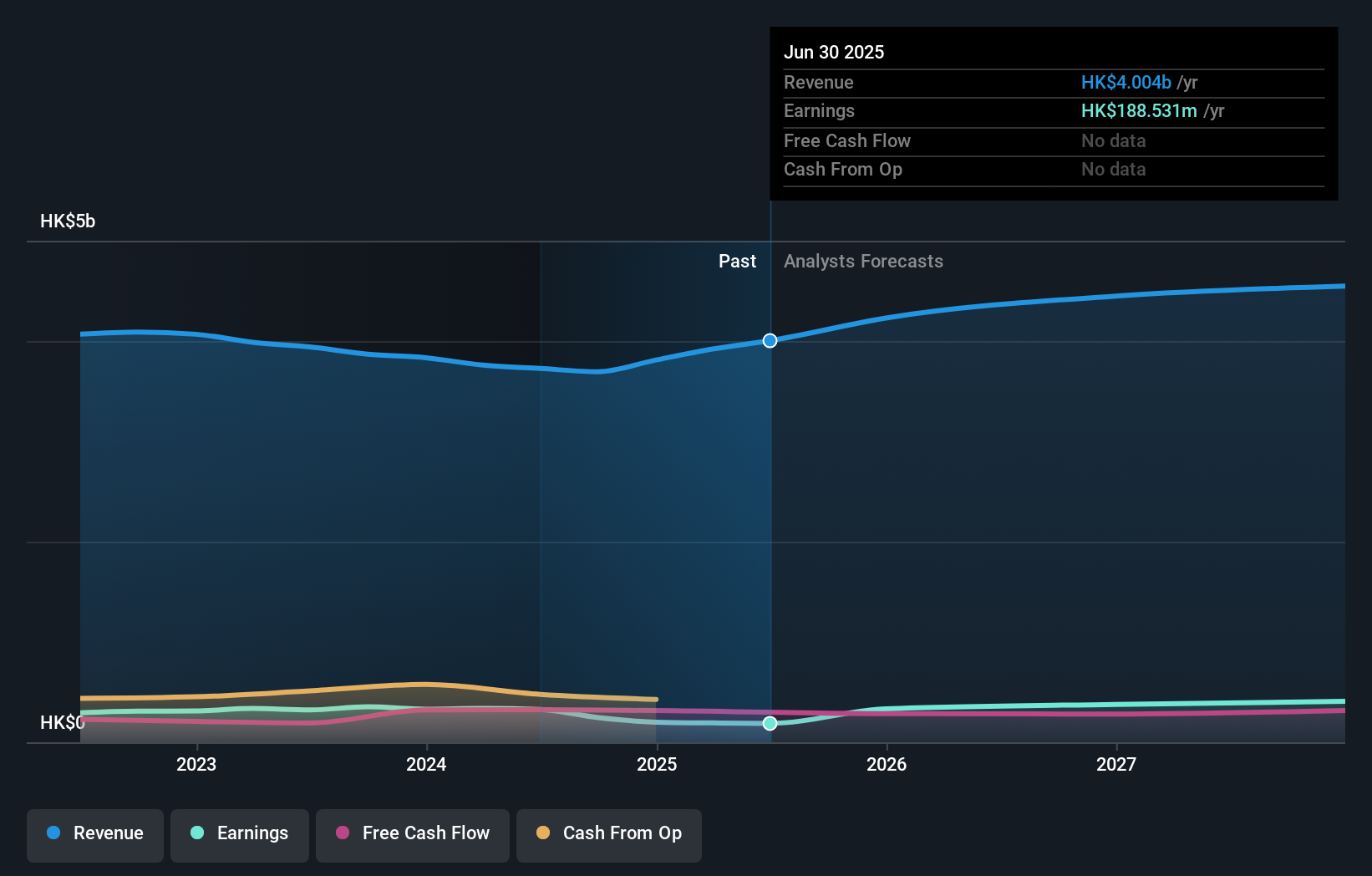This screenshot has height=876, width=1372.
Task: Expand the Free Cash Flow row showing No data
Action: pyautogui.click(x=847, y=140)
